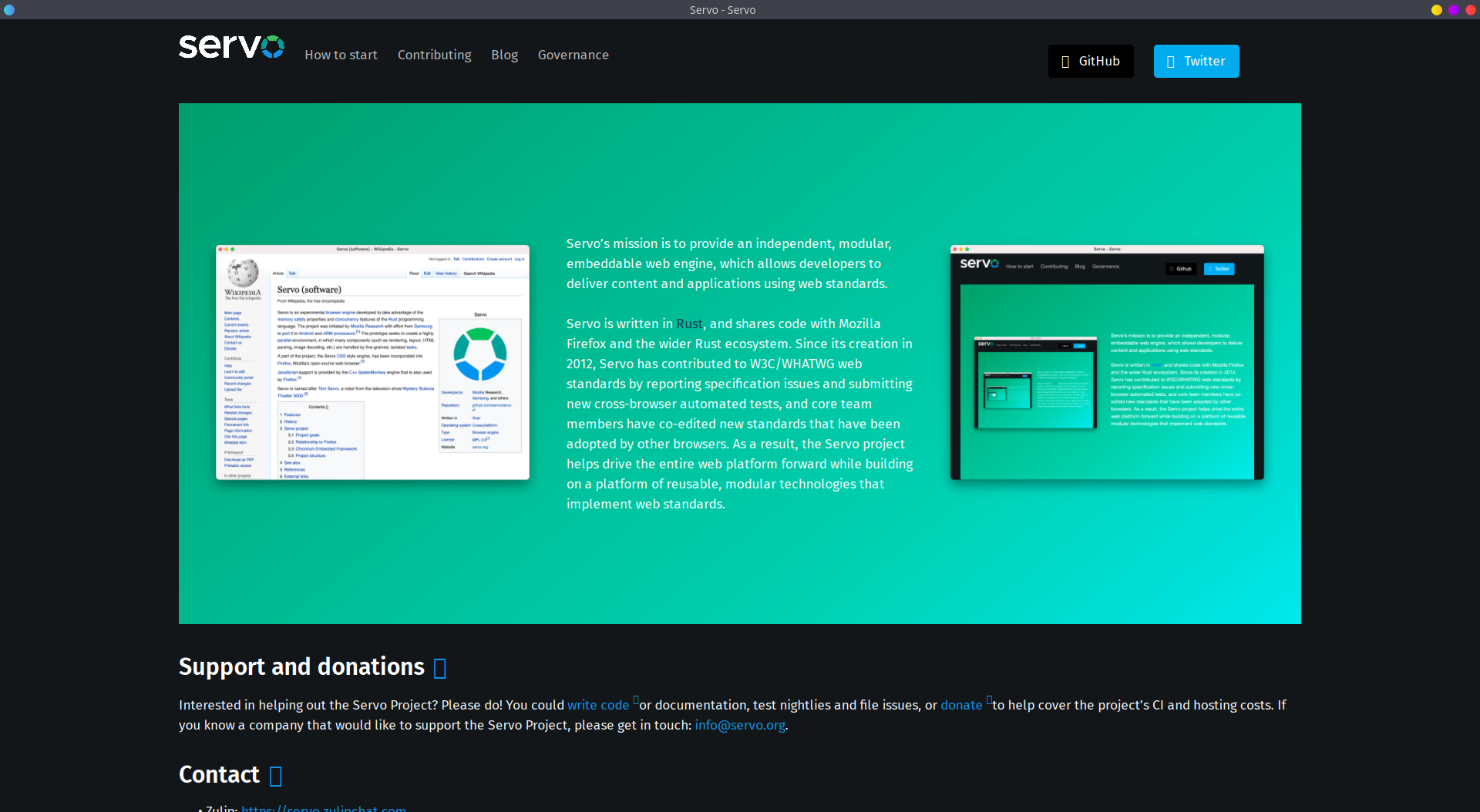Open the "donate" link

[960, 705]
